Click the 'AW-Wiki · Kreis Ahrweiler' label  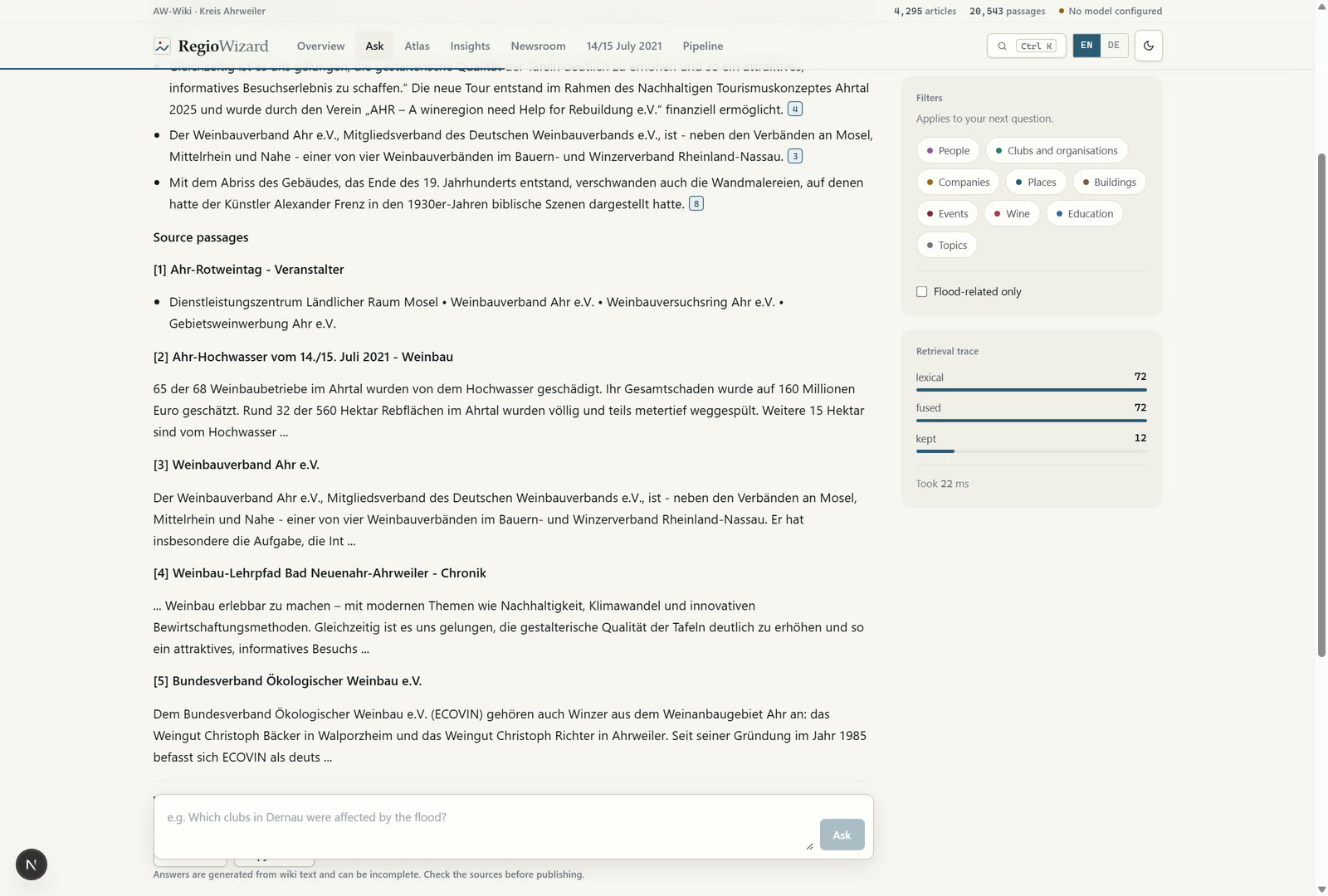209,11
